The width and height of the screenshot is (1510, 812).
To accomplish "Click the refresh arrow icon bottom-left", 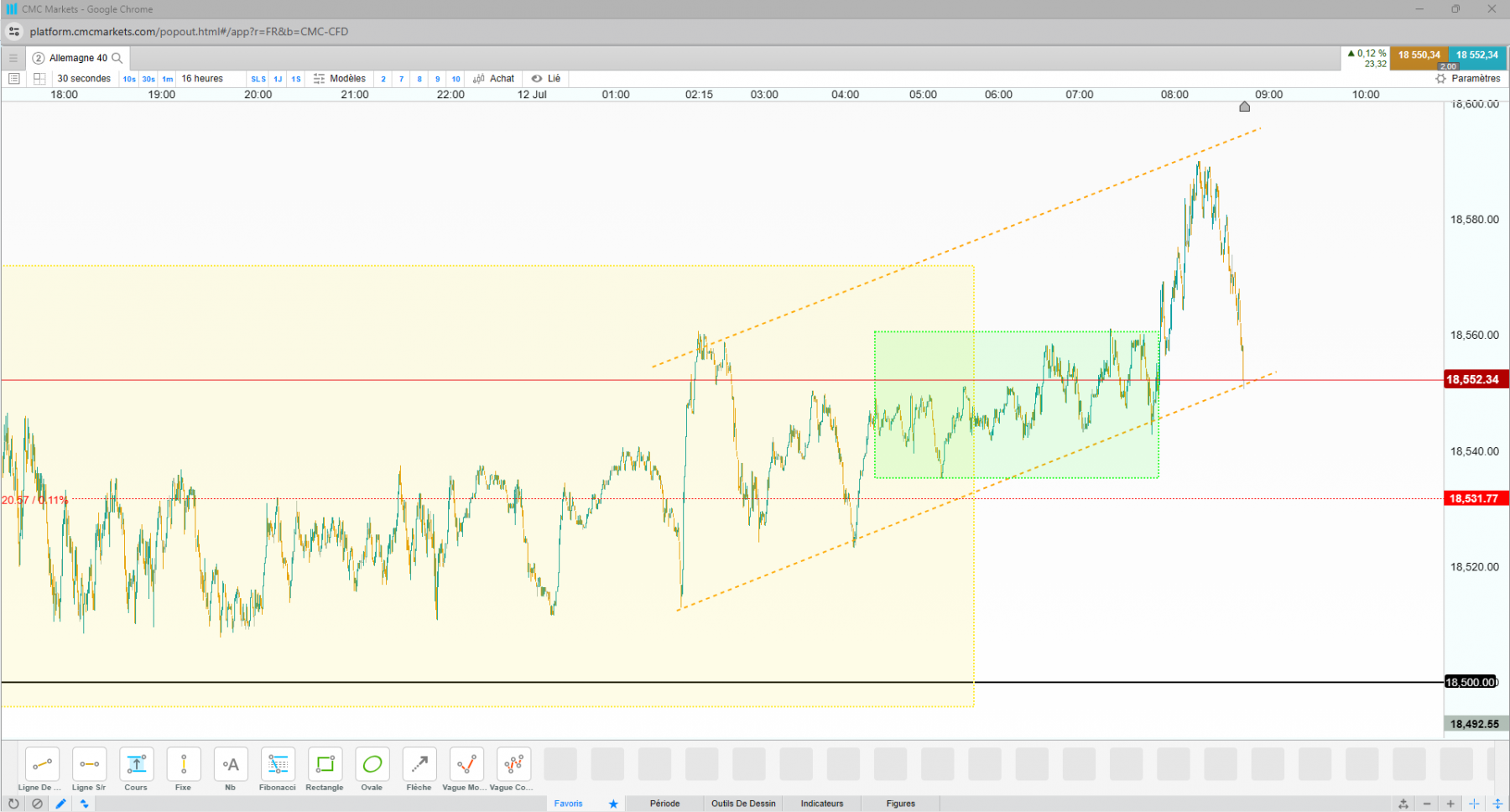I will click(13, 804).
